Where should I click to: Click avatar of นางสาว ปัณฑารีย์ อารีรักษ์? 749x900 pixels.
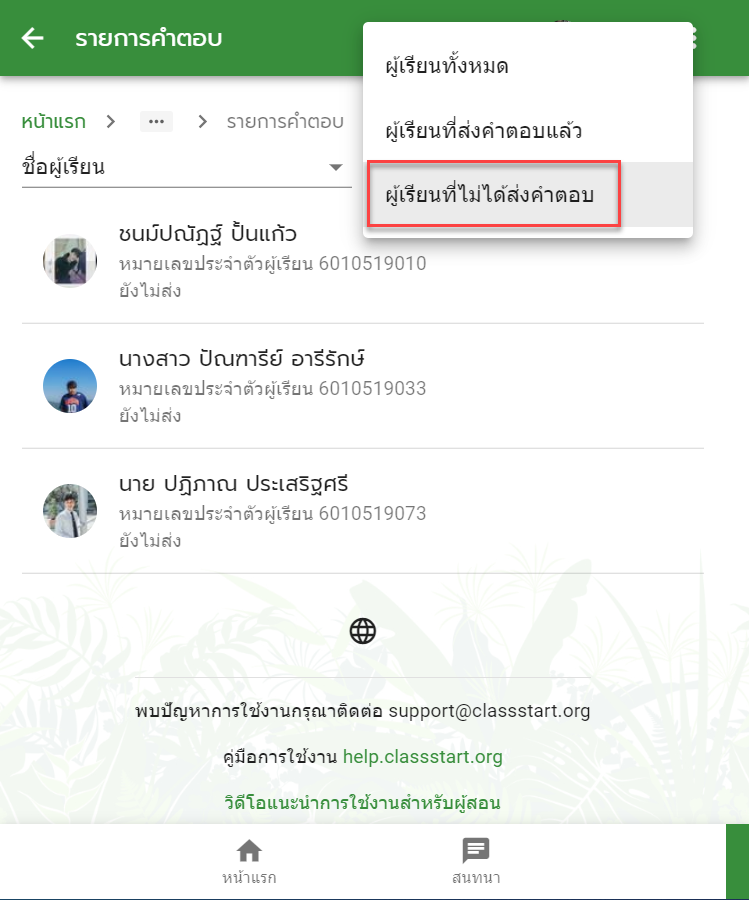coord(70,386)
